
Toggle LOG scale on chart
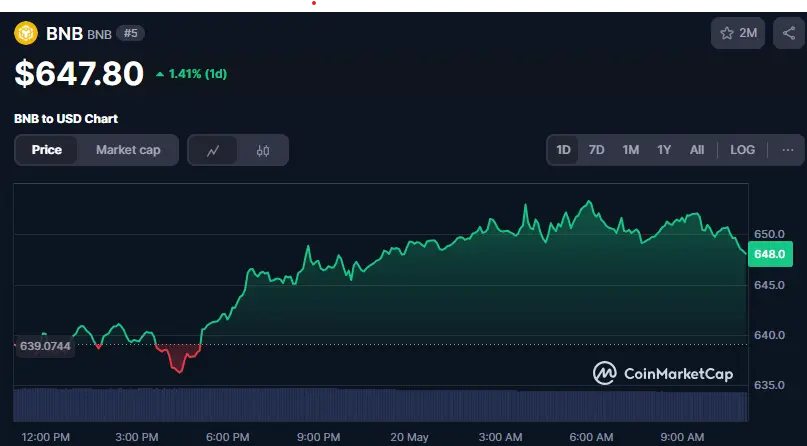(743, 150)
